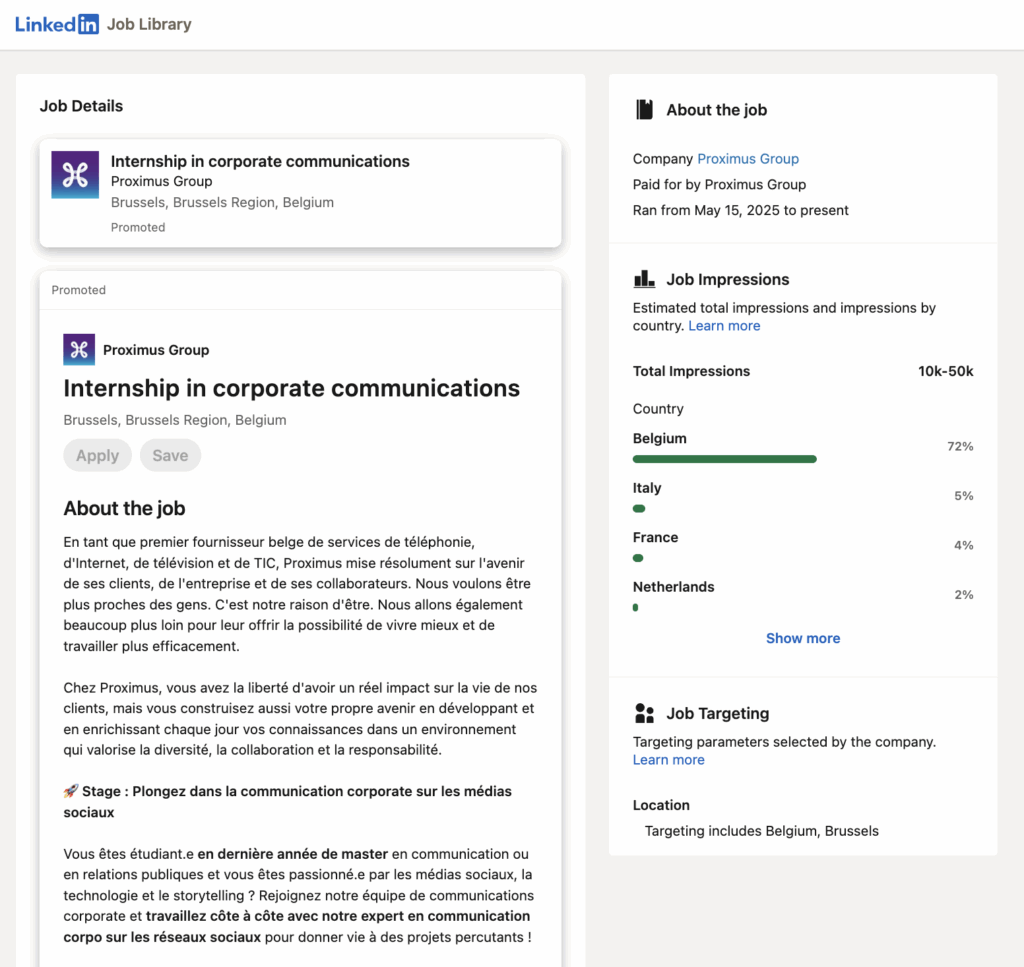The height and width of the screenshot is (967, 1024).
Task: Click bold Proximus Group name in posting
Action: click(156, 350)
